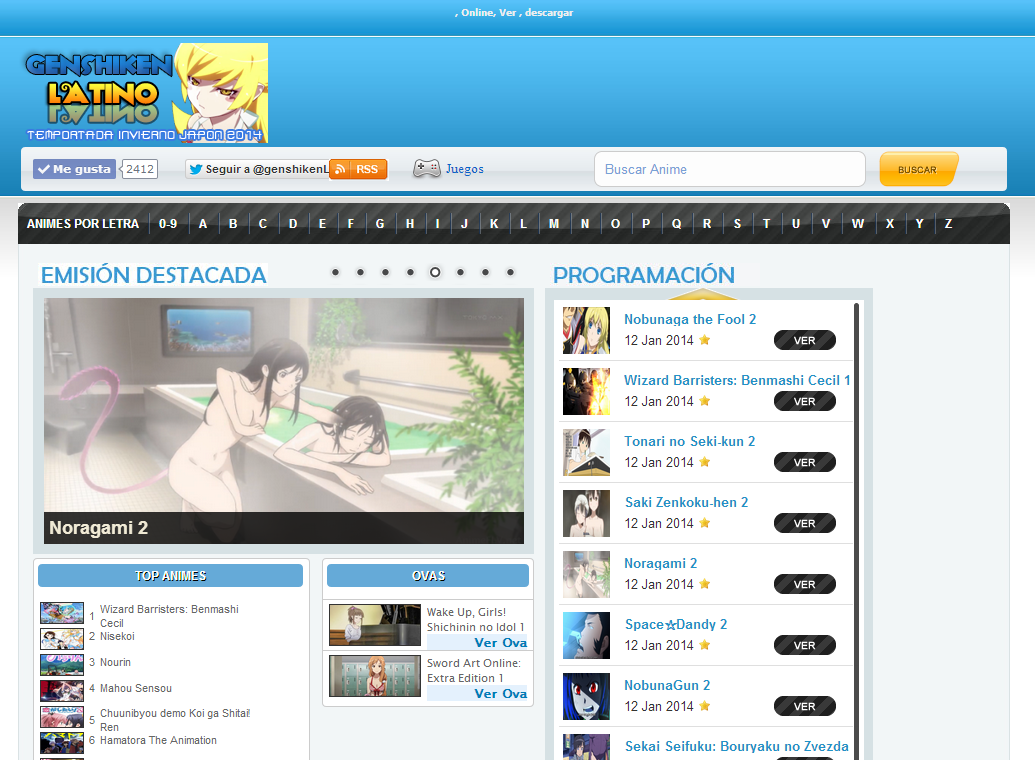This screenshot has height=760, width=1035.
Task: Open Wizard Barristers: Benmashi Cecil 1 link
Action: [x=737, y=380]
